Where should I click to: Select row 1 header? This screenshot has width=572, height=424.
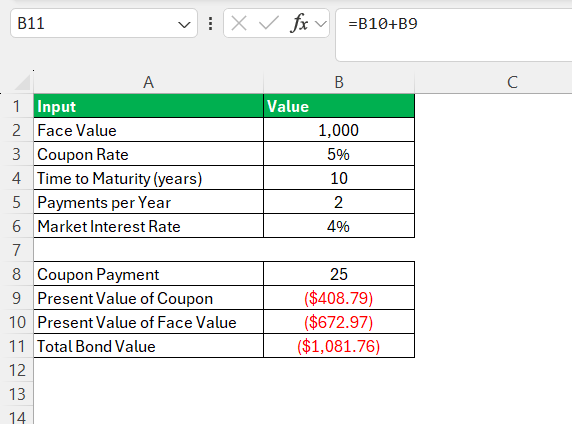[16, 106]
